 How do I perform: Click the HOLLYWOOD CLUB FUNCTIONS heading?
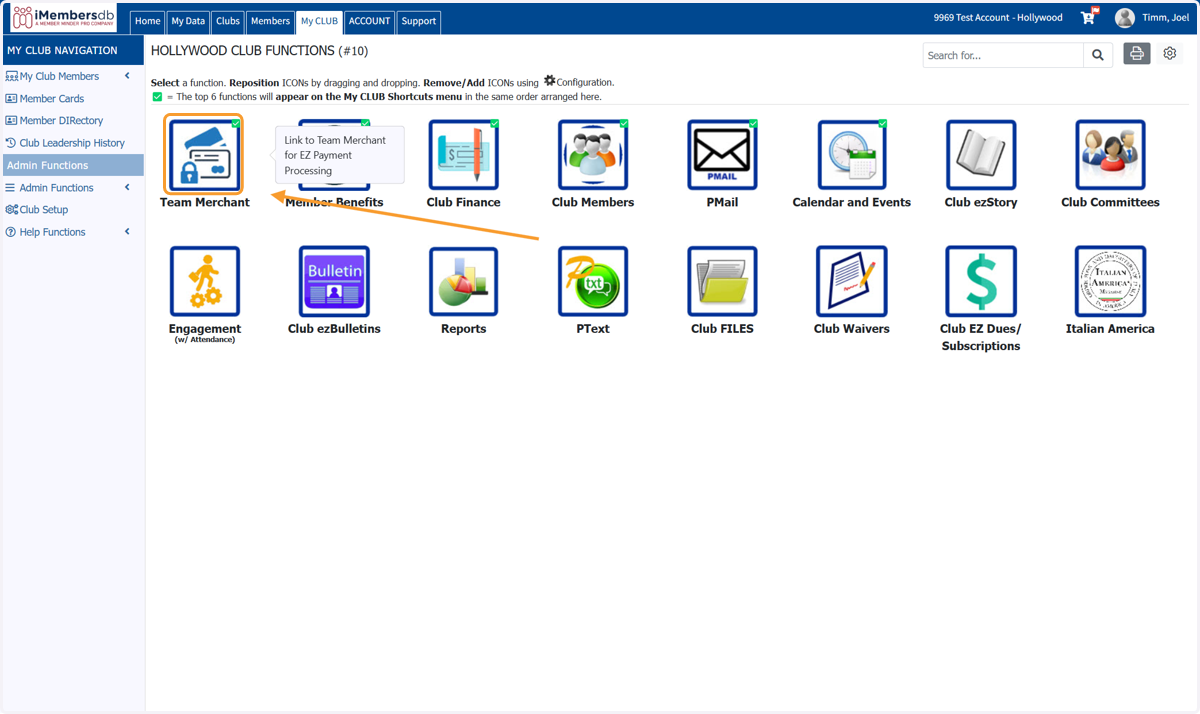tap(259, 51)
